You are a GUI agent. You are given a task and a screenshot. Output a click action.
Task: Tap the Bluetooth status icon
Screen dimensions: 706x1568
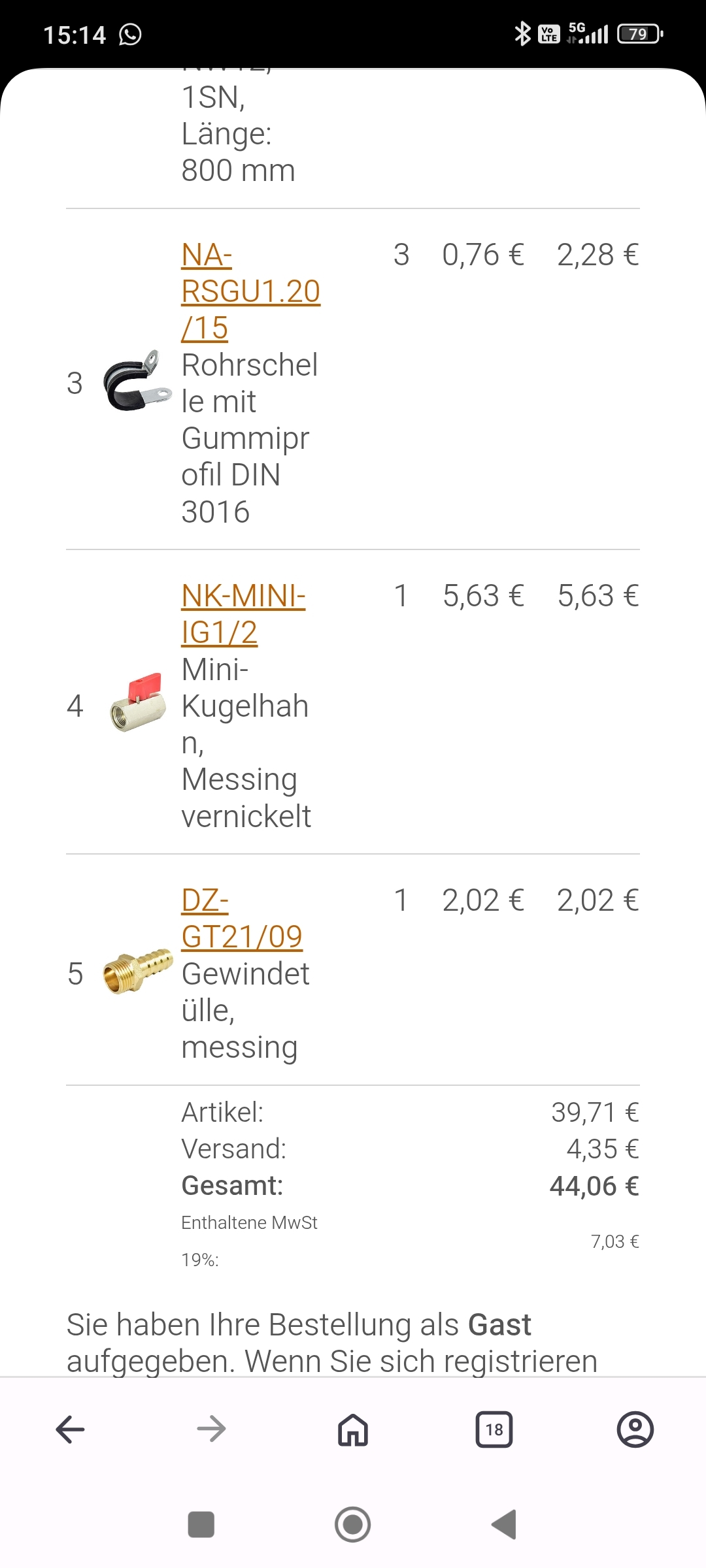(522, 34)
